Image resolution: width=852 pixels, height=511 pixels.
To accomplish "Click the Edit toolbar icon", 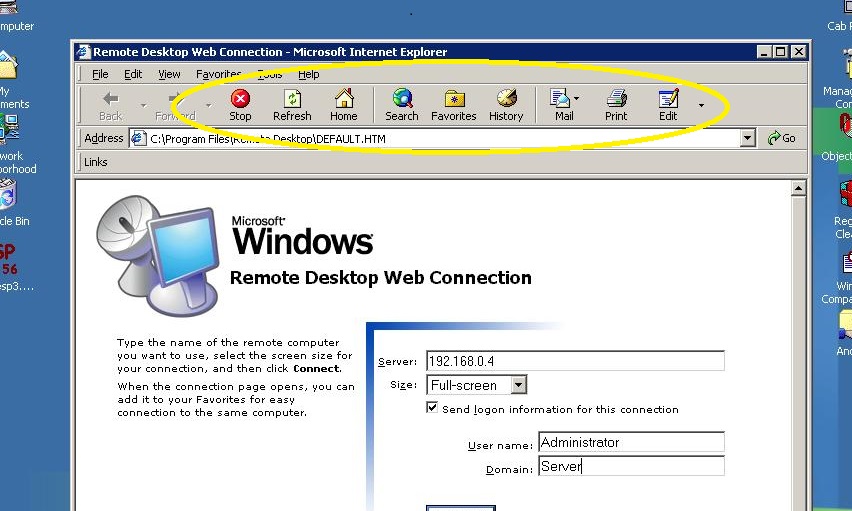I will pos(668,105).
